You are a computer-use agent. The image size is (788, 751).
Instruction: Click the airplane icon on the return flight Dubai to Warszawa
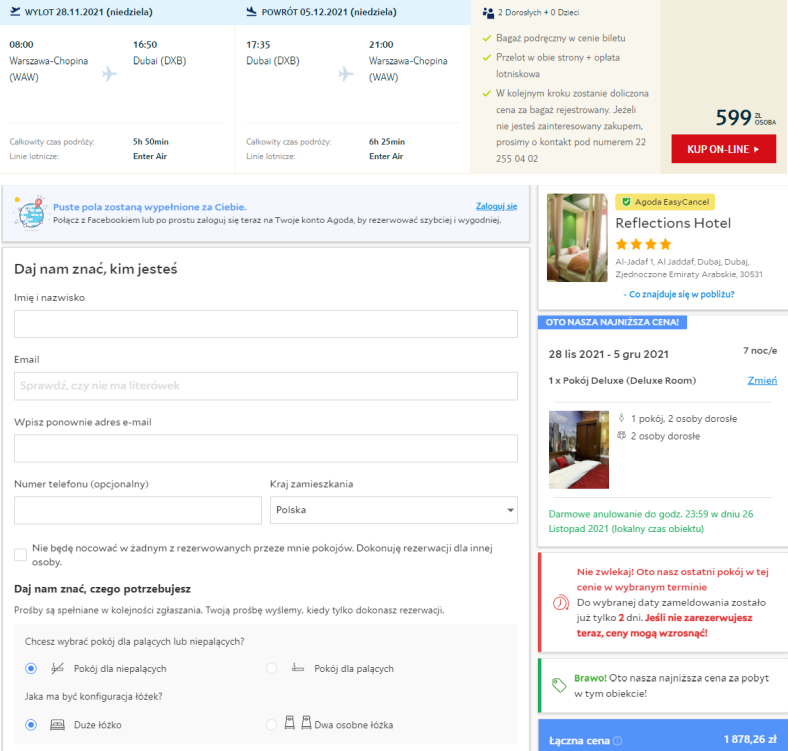tap(346, 74)
